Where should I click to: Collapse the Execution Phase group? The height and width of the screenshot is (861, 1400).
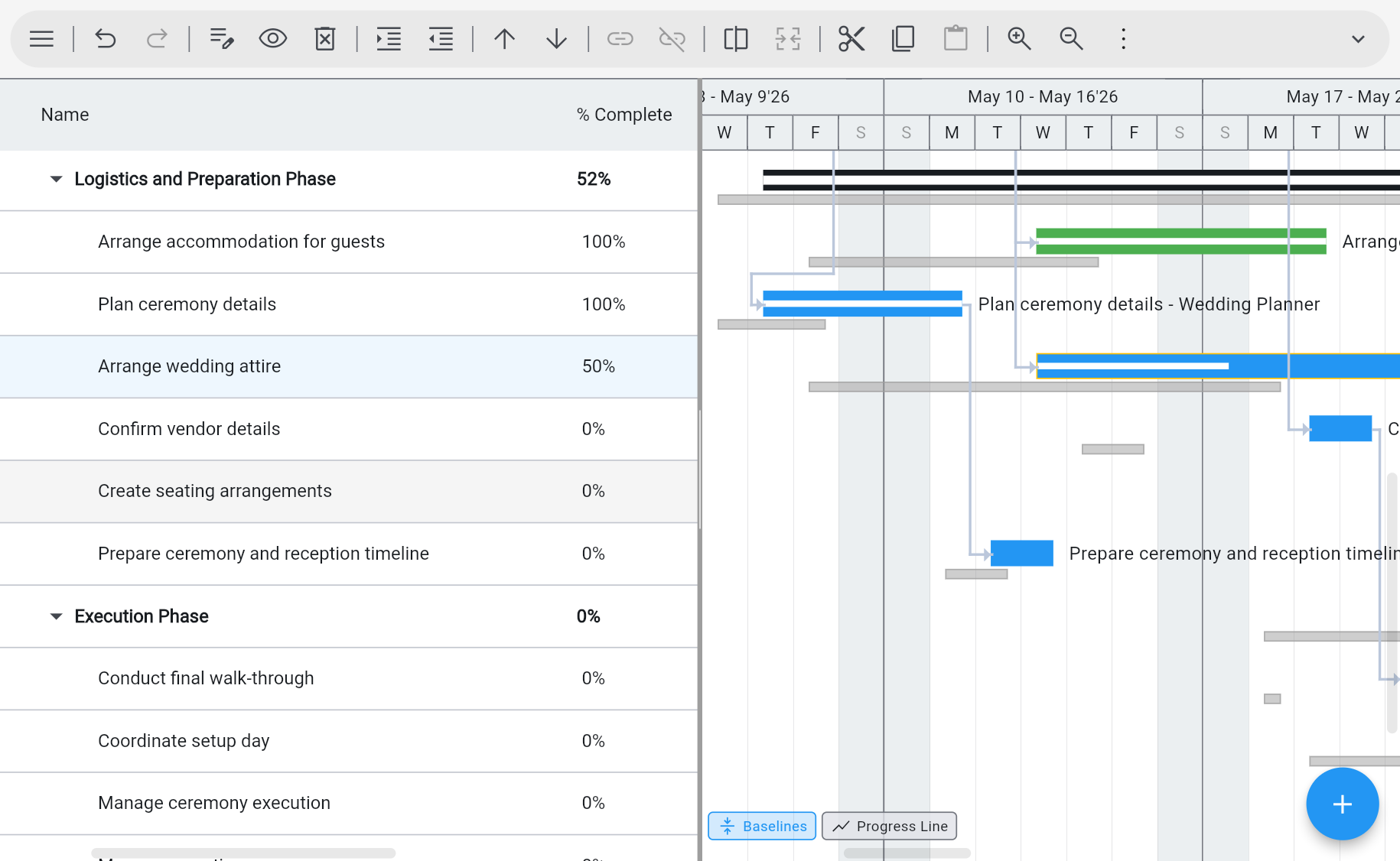click(x=55, y=616)
